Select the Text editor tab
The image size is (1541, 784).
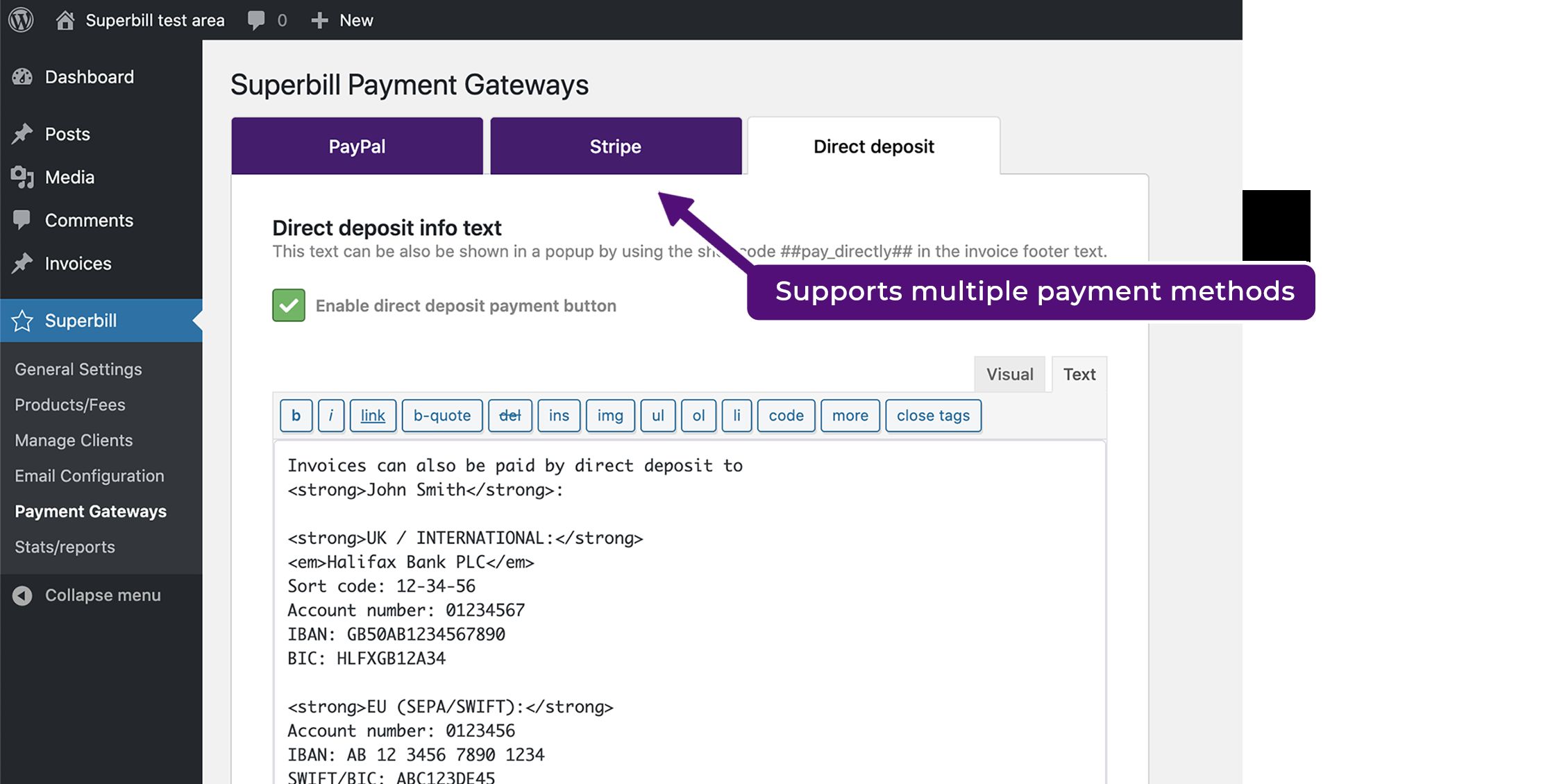pyautogui.click(x=1079, y=374)
